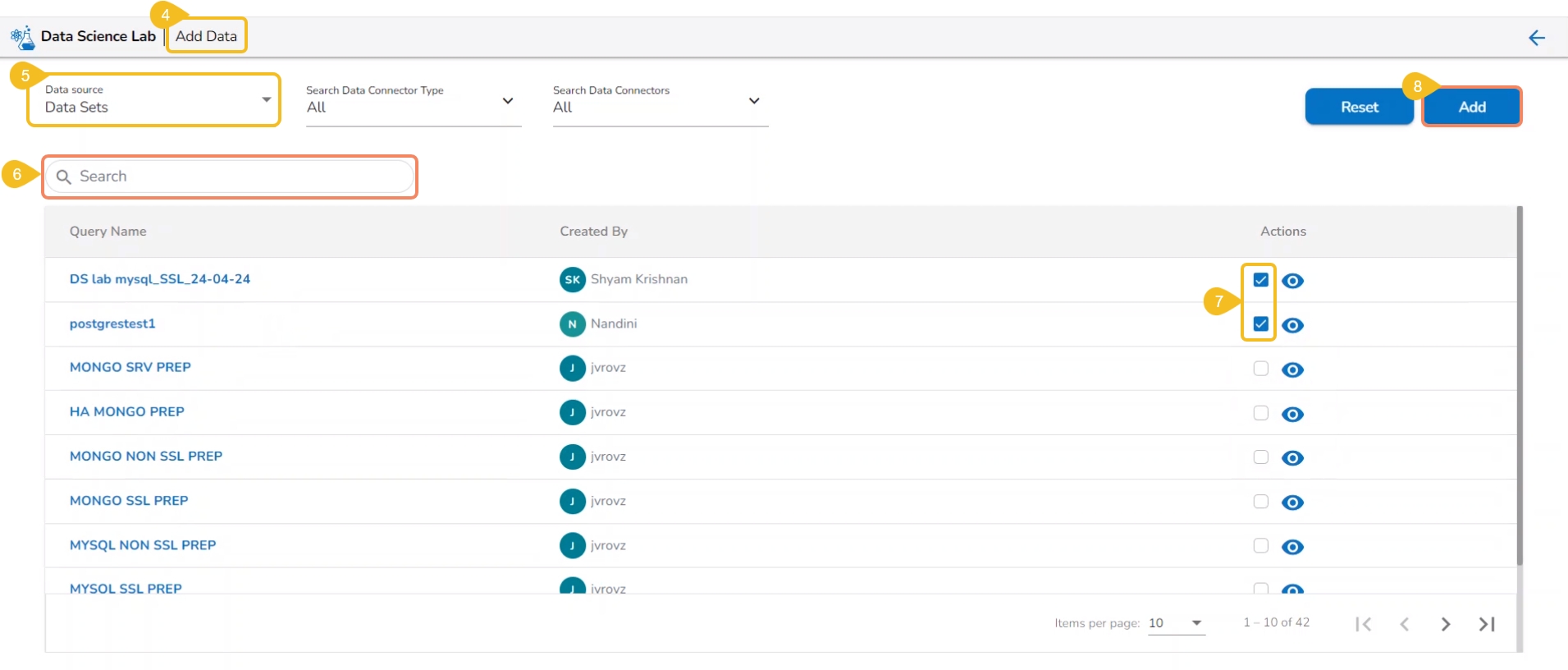This screenshot has width=1568, height=670.
Task: Jump to last page of results
Action: (1486, 624)
